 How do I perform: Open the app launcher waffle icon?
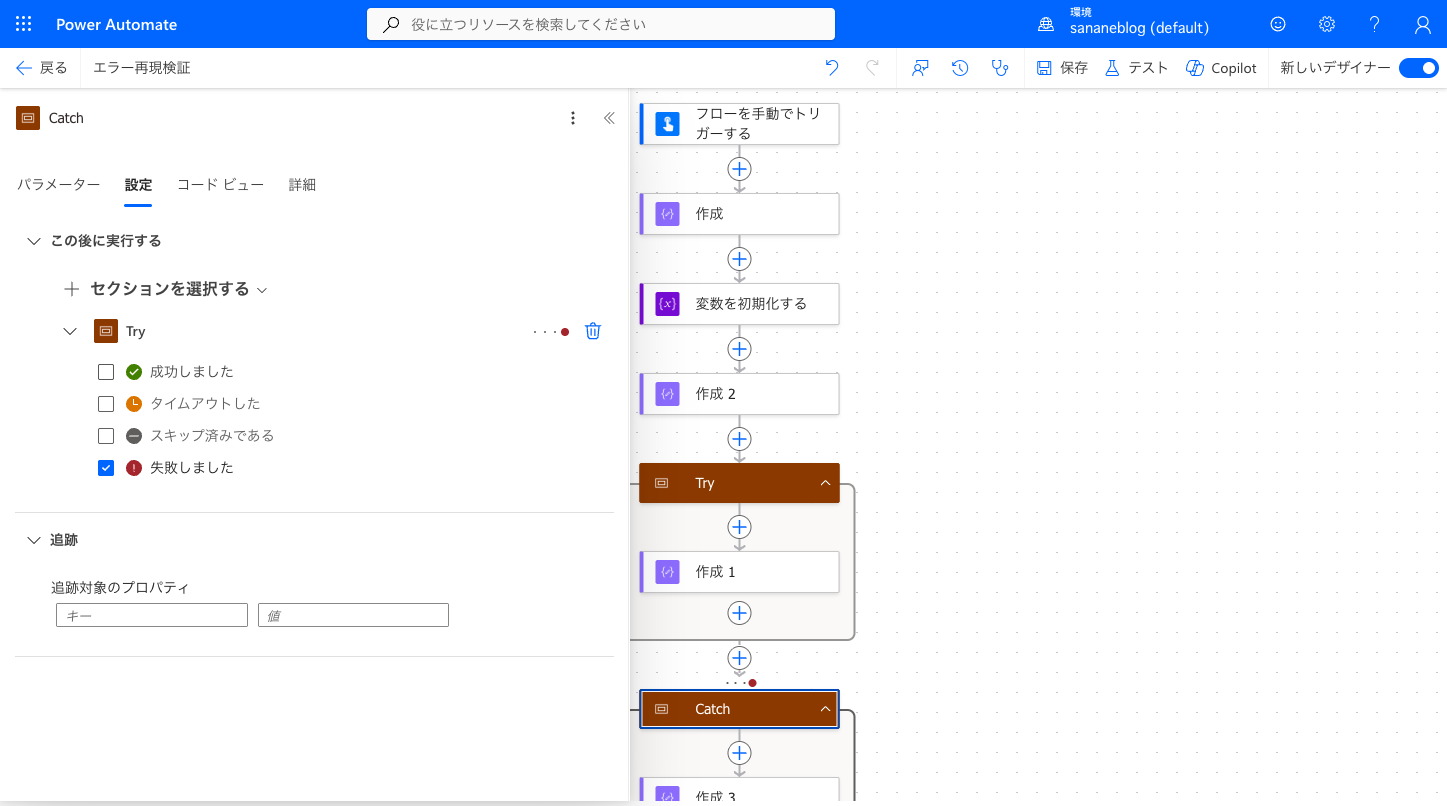[24, 24]
